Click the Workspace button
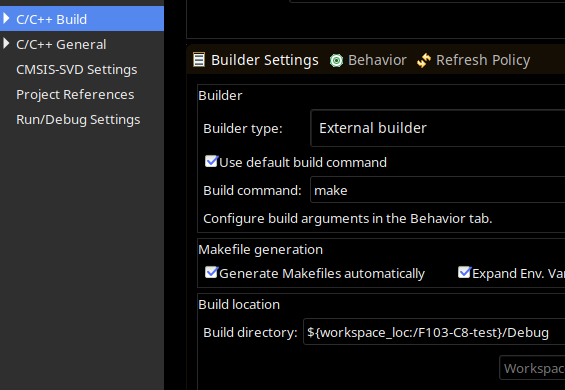 point(532,368)
